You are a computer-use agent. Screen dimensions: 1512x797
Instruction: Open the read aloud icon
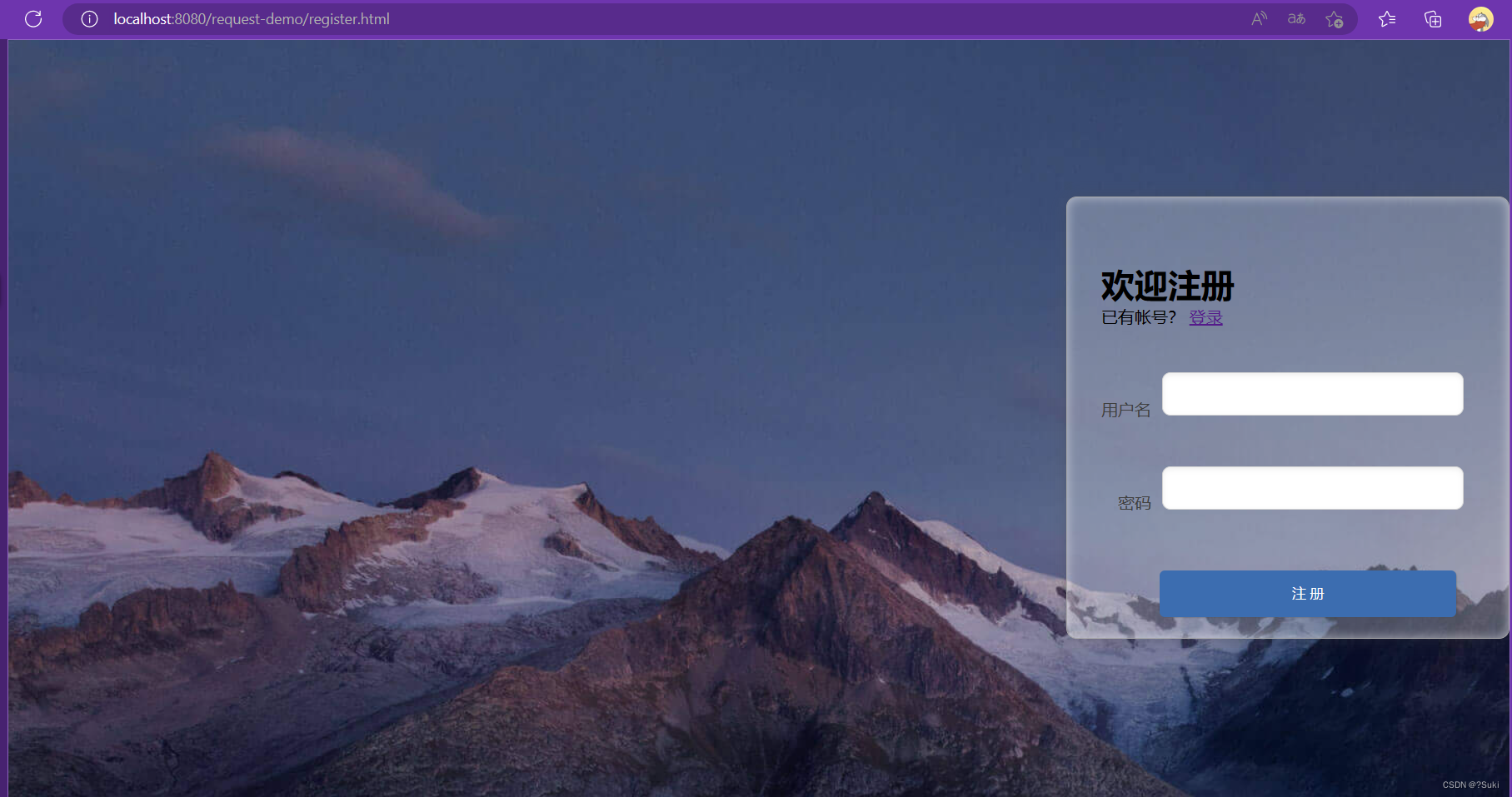point(1259,18)
